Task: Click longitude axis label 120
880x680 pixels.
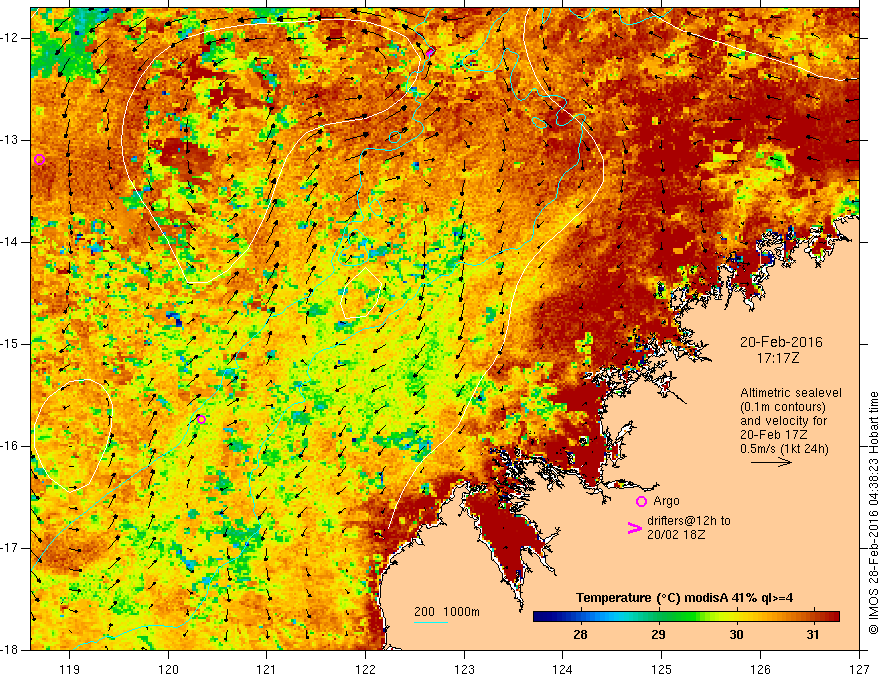Action: point(168,669)
